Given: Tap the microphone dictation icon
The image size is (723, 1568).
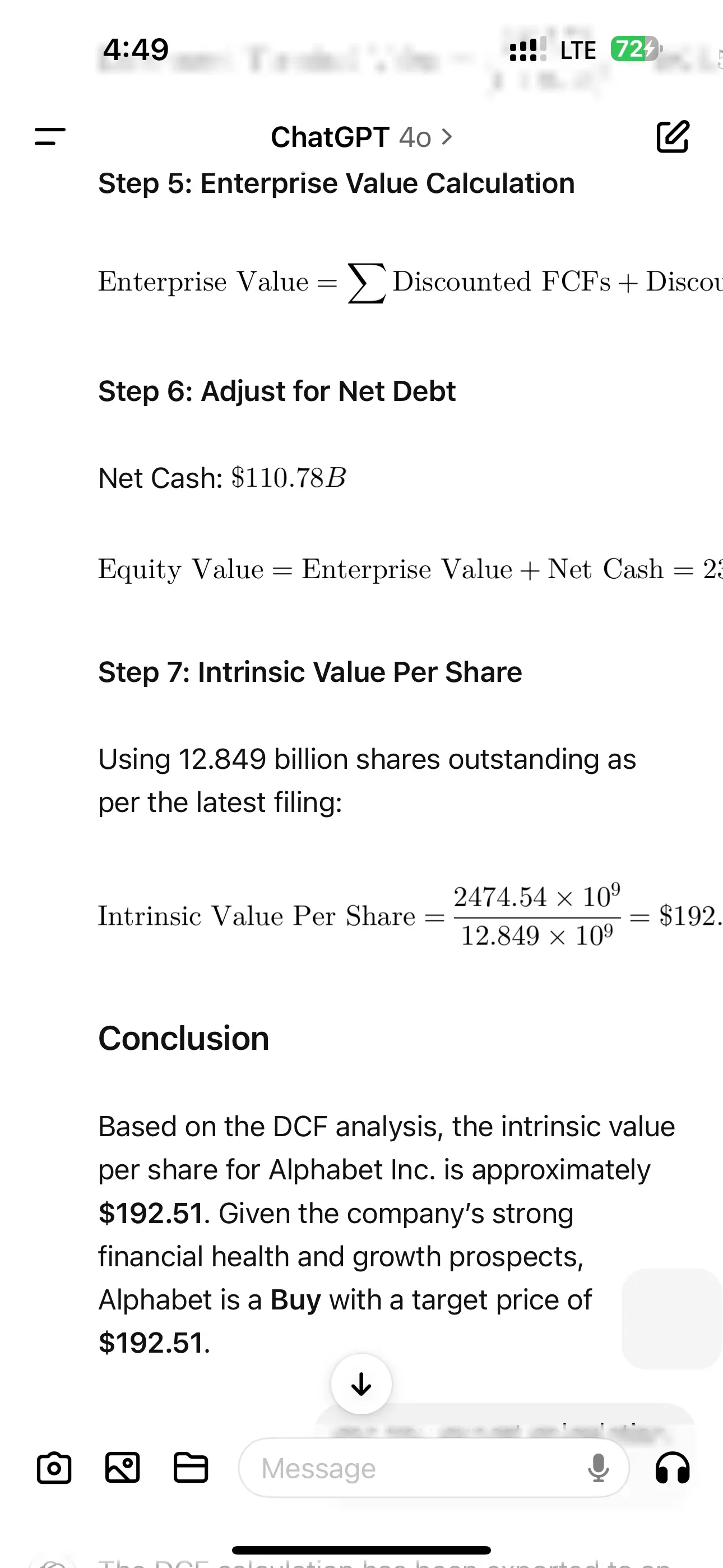Looking at the screenshot, I should (597, 1468).
